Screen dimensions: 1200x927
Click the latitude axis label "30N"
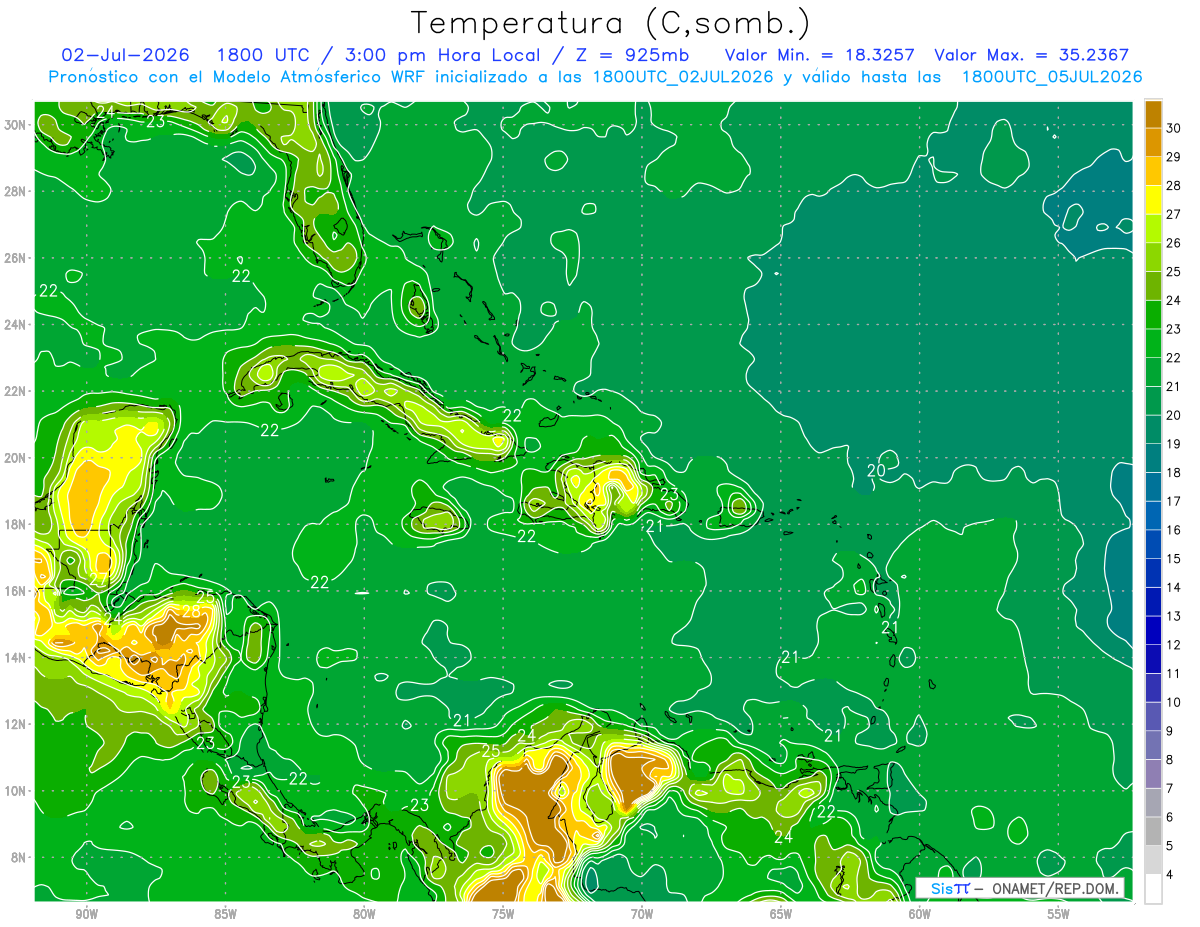pyautogui.click(x=16, y=124)
